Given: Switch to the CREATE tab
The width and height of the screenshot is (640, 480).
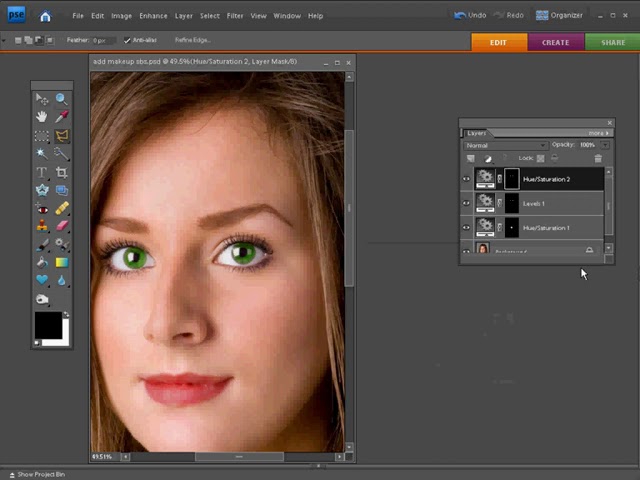Looking at the screenshot, I should pyautogui.click(x=556, y=42).
